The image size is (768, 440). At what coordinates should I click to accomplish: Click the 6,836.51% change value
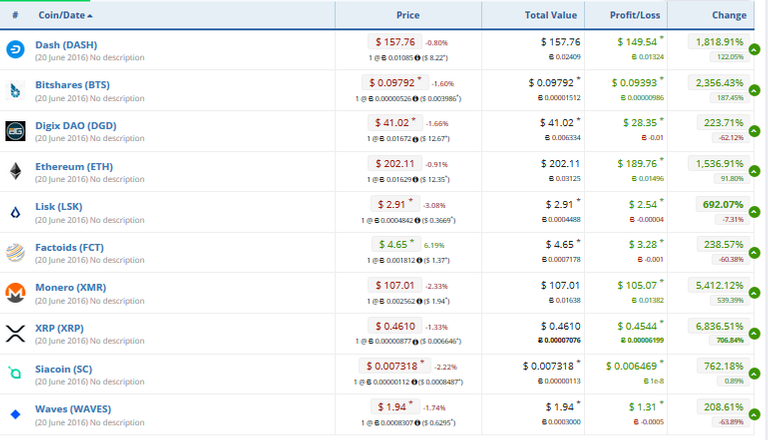tap(719, 326)
